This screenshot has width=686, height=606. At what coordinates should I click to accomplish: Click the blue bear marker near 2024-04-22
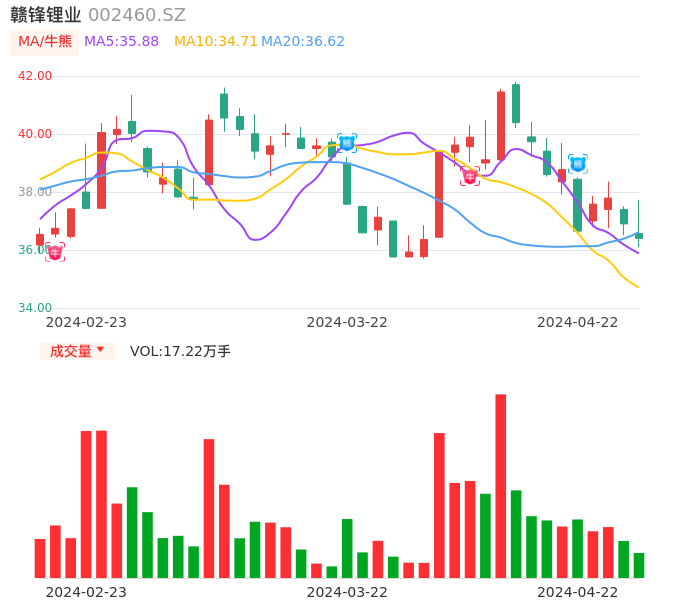[578, 163]
